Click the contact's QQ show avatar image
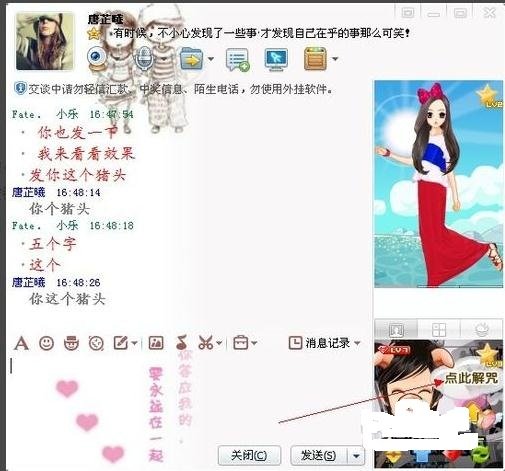Screen dimensions: 505x471 coord(439,184)
